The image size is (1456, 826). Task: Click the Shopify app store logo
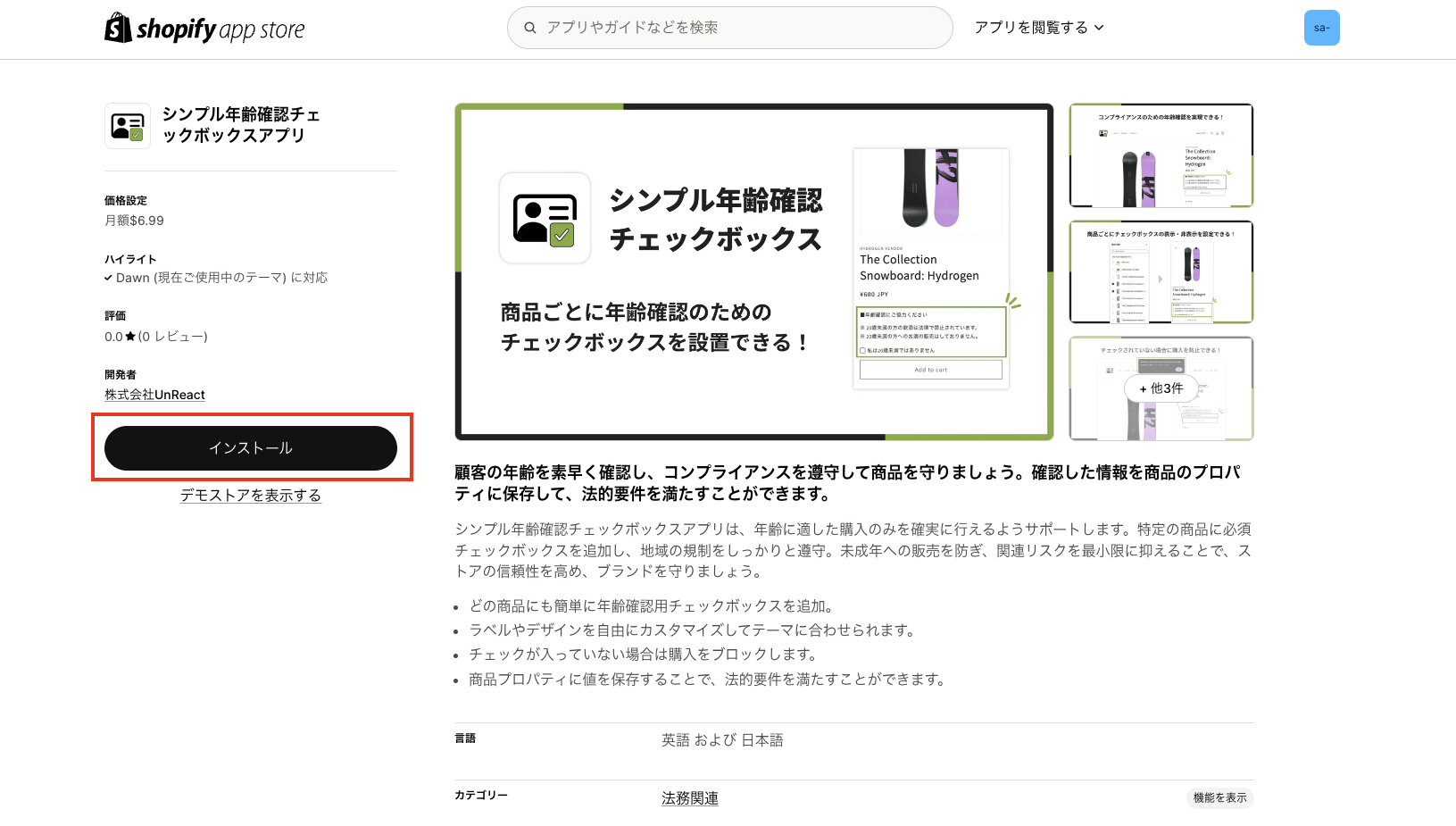204,28
